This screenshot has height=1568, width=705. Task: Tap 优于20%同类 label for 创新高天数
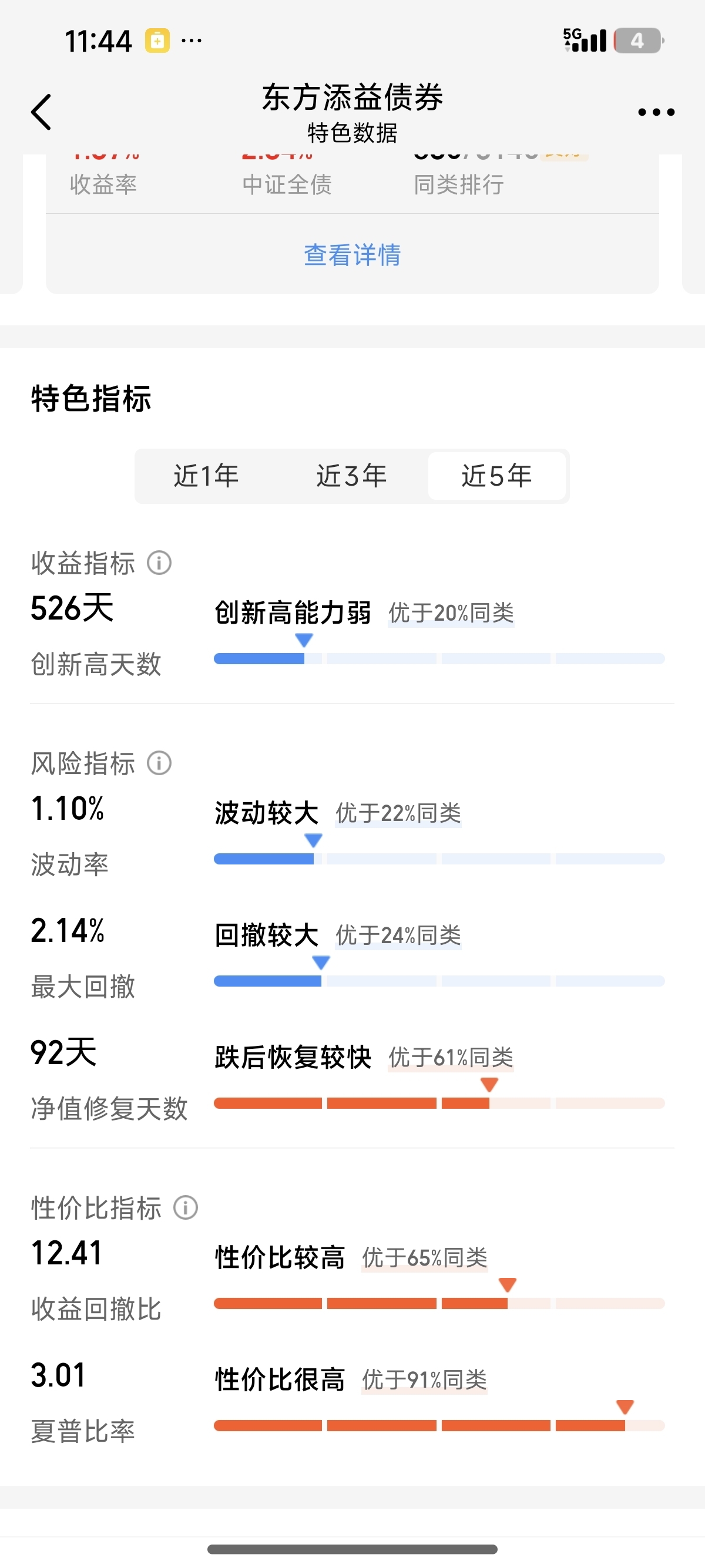[x=451, y=613]
